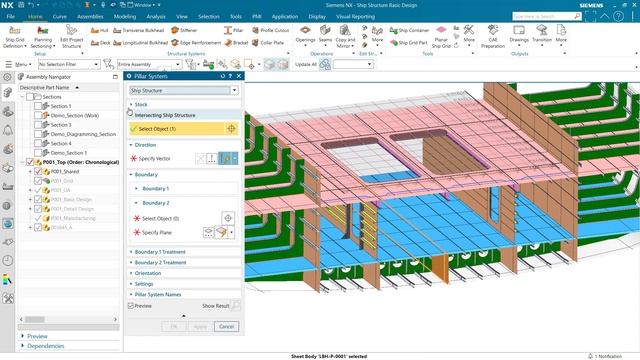Image resolution: width=640 pixels, height=360 pixels.
Task: Select Planar Ship Grid tool
Action: coord(441,37)
